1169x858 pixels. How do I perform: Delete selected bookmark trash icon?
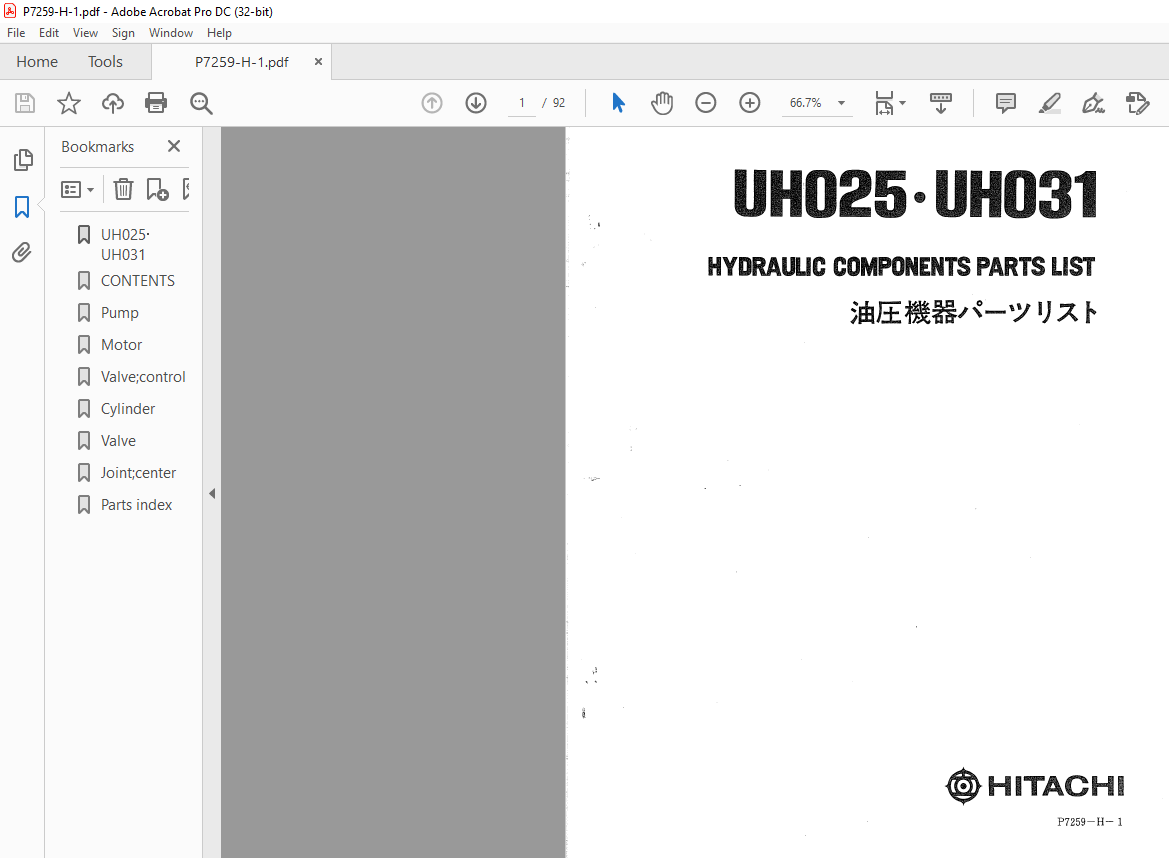[123, 189]
